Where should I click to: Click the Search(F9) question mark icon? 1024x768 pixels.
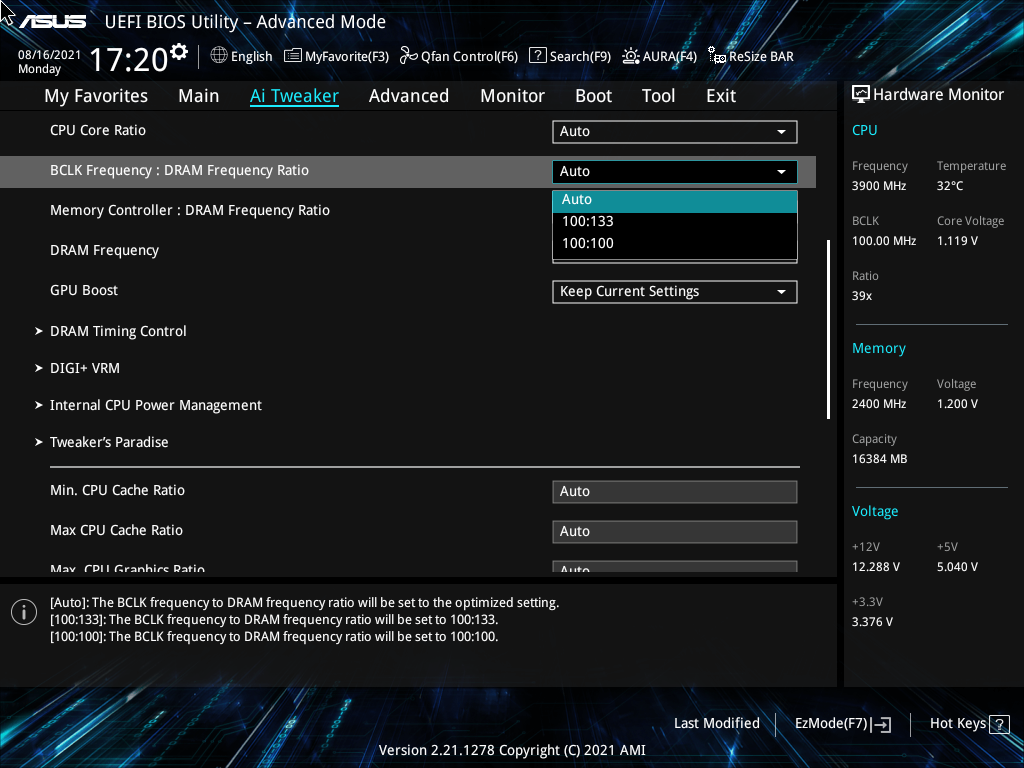537,56
